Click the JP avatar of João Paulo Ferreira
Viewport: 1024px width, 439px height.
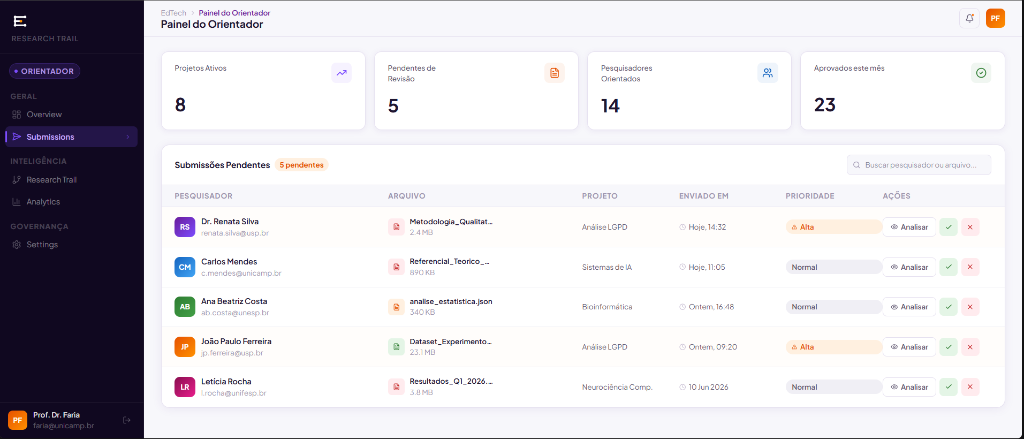tap(185, 347)
